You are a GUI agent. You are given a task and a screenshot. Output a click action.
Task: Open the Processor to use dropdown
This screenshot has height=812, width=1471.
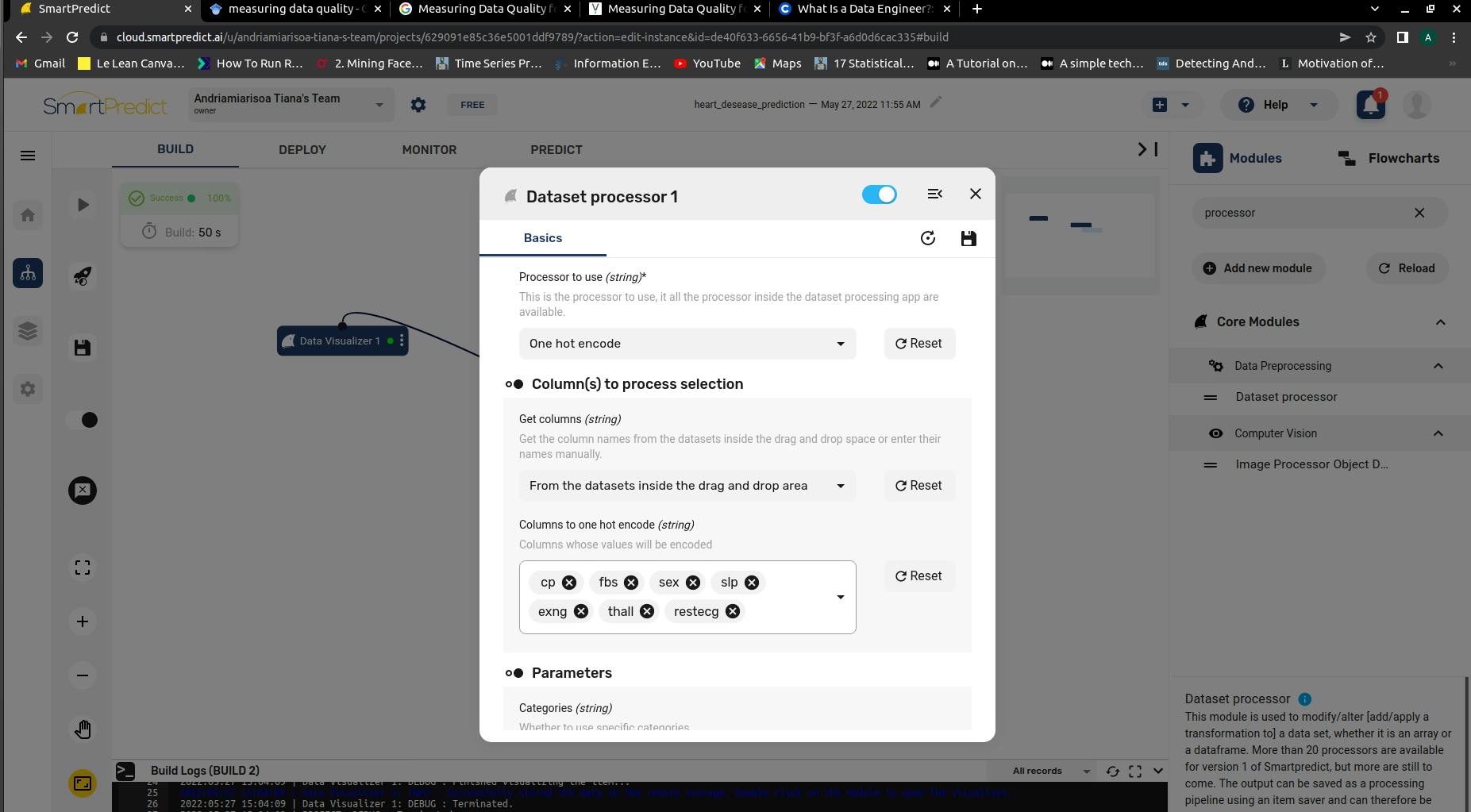pyautogui.click(x=687, y=344)
